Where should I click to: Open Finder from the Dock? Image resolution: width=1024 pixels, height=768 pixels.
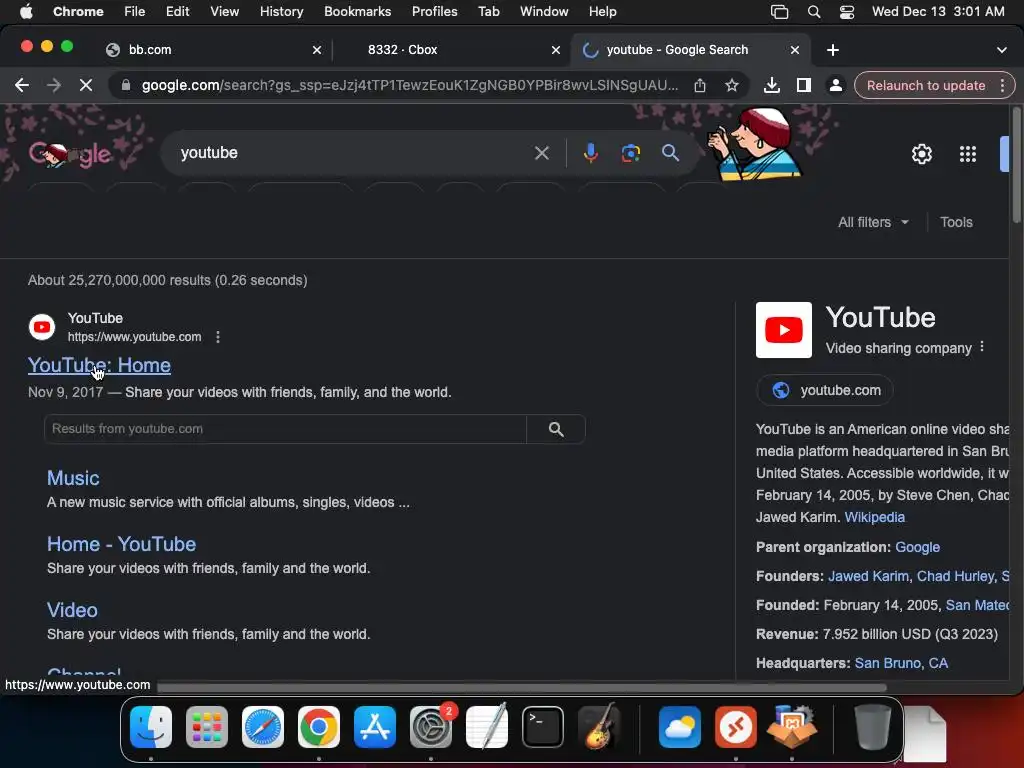click(151, 727)
